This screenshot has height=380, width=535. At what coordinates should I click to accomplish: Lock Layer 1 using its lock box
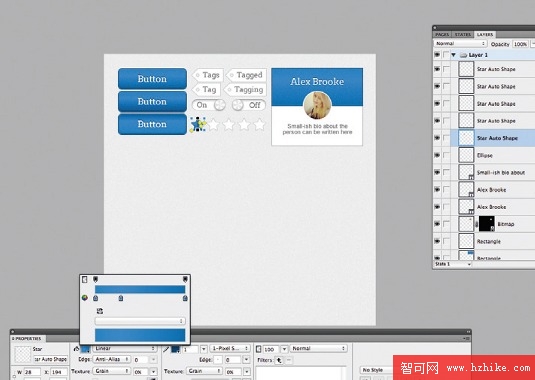[x=446, y=55]
